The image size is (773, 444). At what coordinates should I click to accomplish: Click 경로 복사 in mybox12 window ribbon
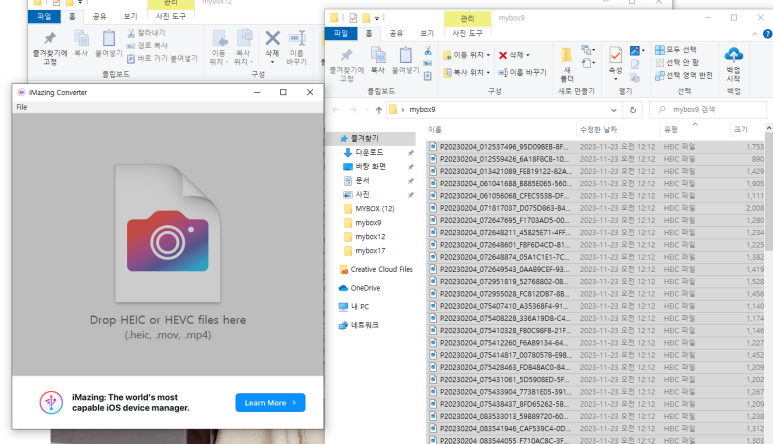147,45
